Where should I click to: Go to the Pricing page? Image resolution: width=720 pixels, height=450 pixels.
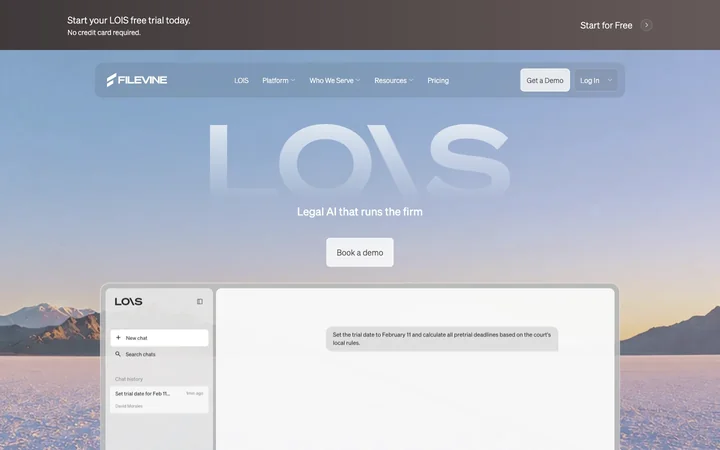pyautogui.click(x=438, y=80)
